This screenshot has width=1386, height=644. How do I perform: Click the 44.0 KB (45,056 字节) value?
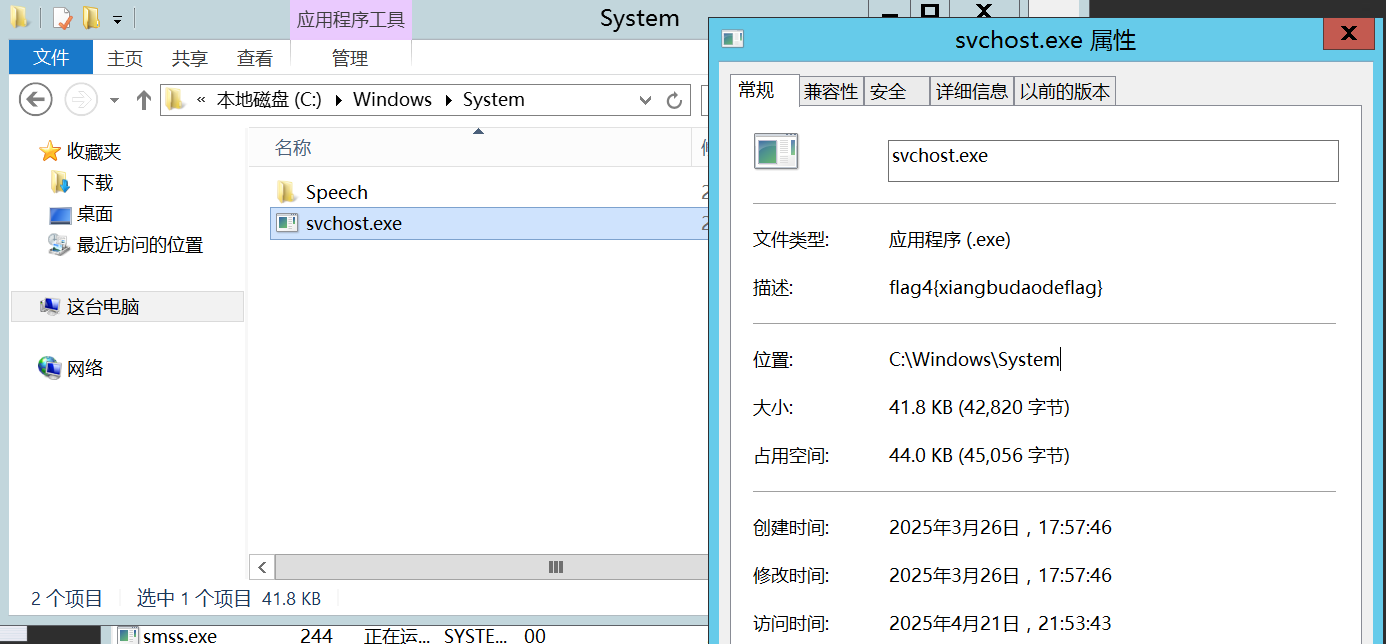(x=979, y=456)
